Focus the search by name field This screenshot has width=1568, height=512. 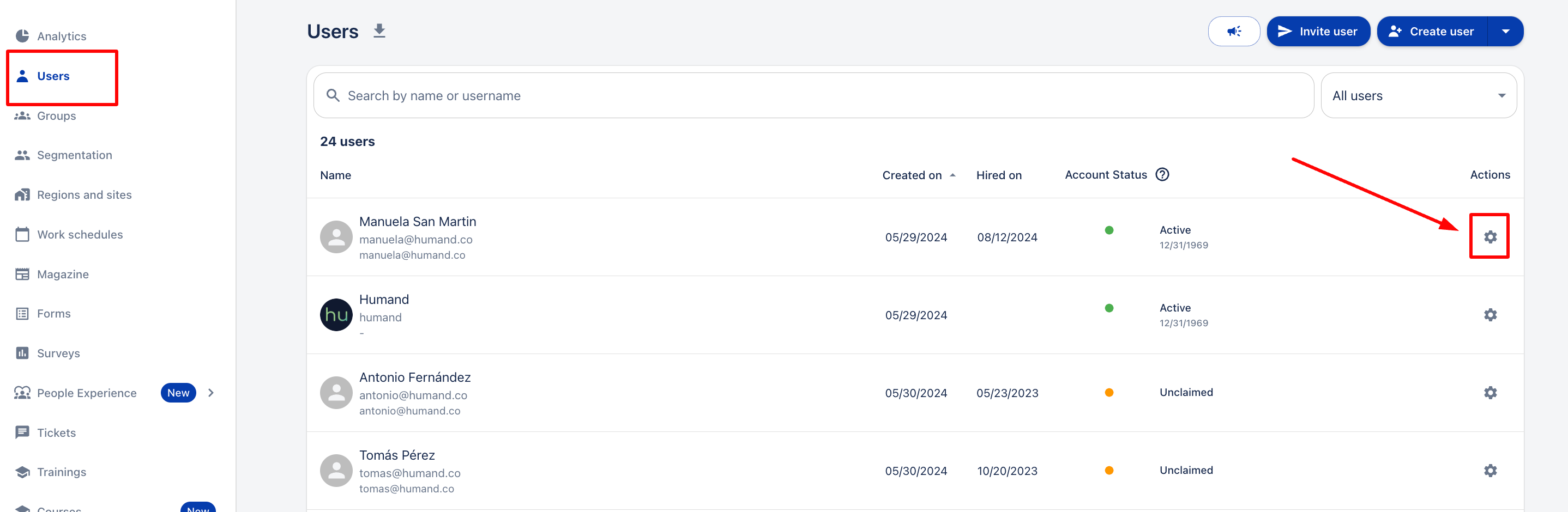point(816,96)
